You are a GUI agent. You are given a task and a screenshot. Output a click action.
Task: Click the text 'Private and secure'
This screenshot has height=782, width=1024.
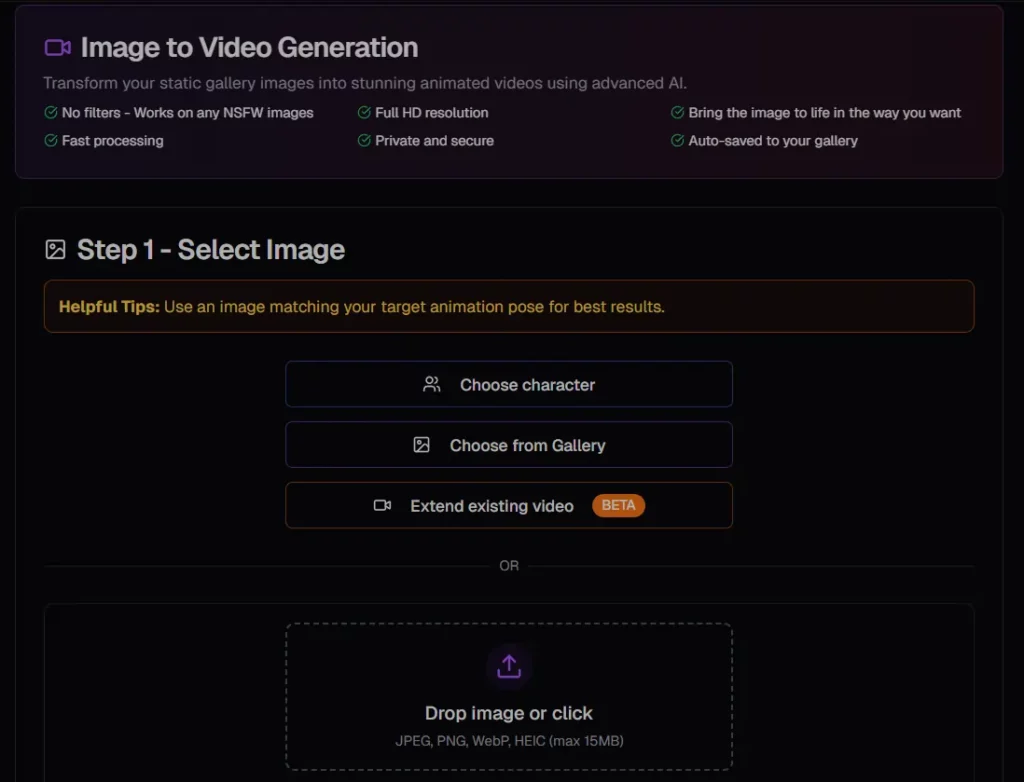tap(434, 140)
